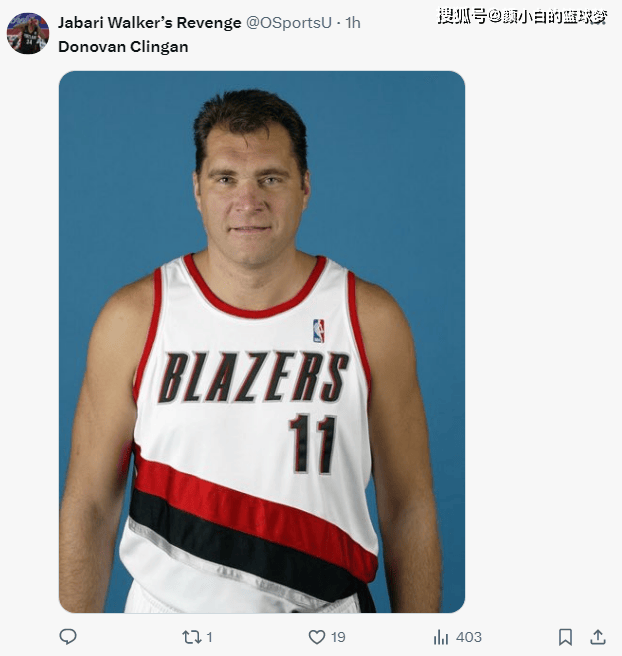Screen dimensions: 622x656
Task: Open the Blazers player photo
Action: coord(262,341)
